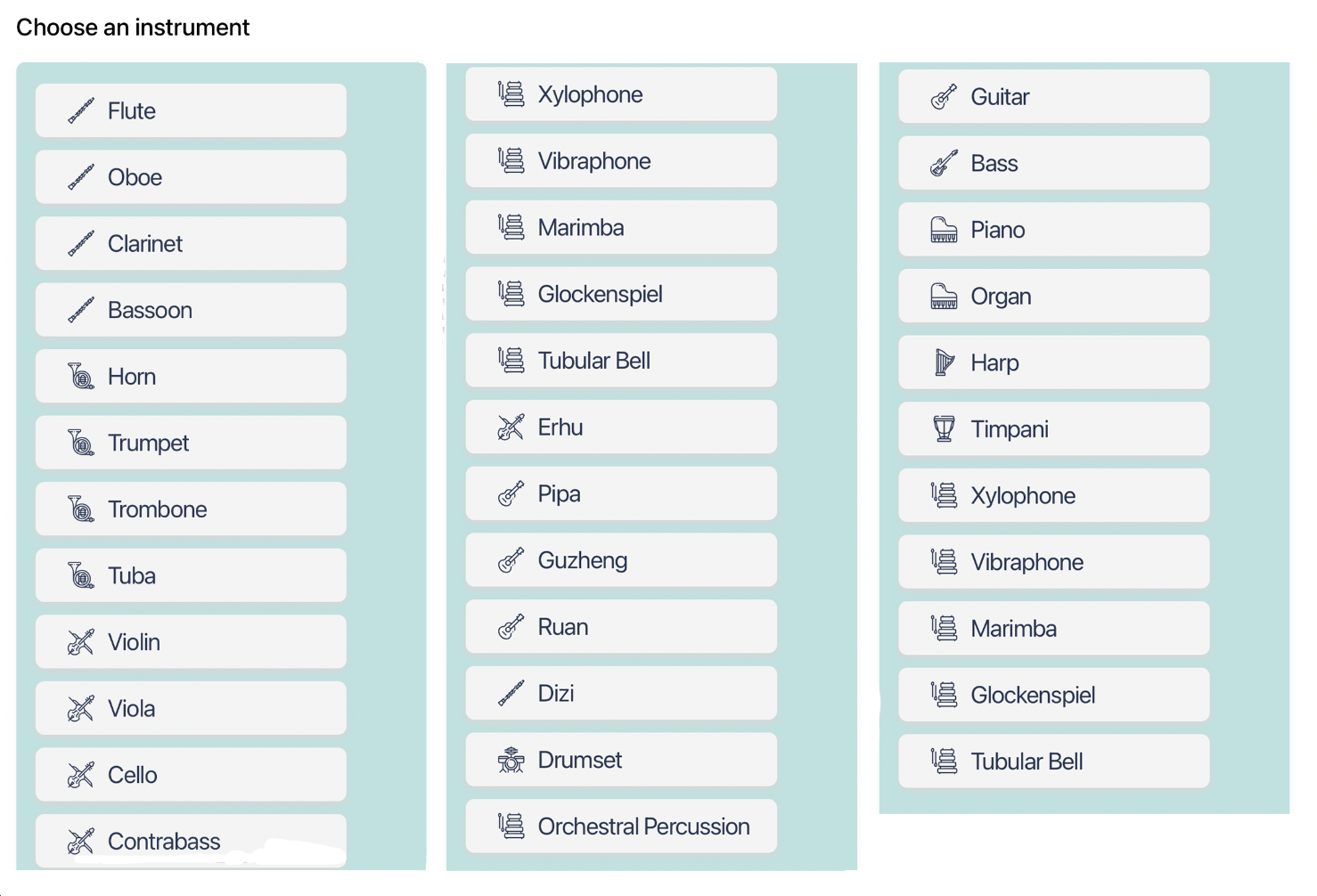The height and width of the screenshot is (896, 1317).
Task: Select Pipa as the instrument
Action: pos(620,494)
